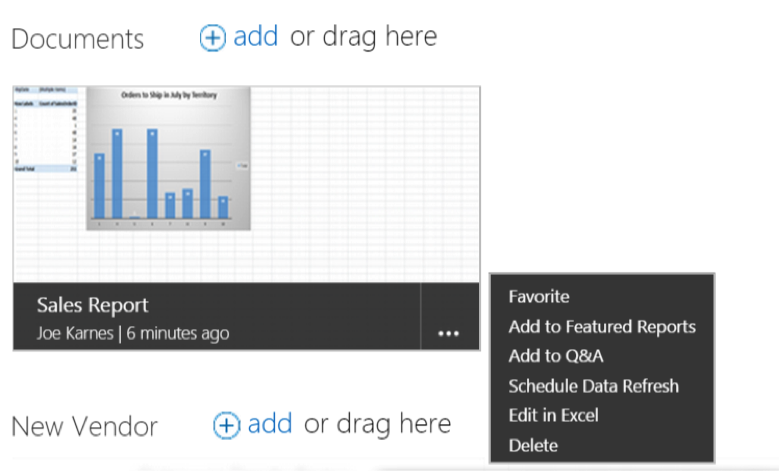Select Edit in Excel option
Image resolution: width=780 pixels, height=471 pixels.
[x=553, y=415]
